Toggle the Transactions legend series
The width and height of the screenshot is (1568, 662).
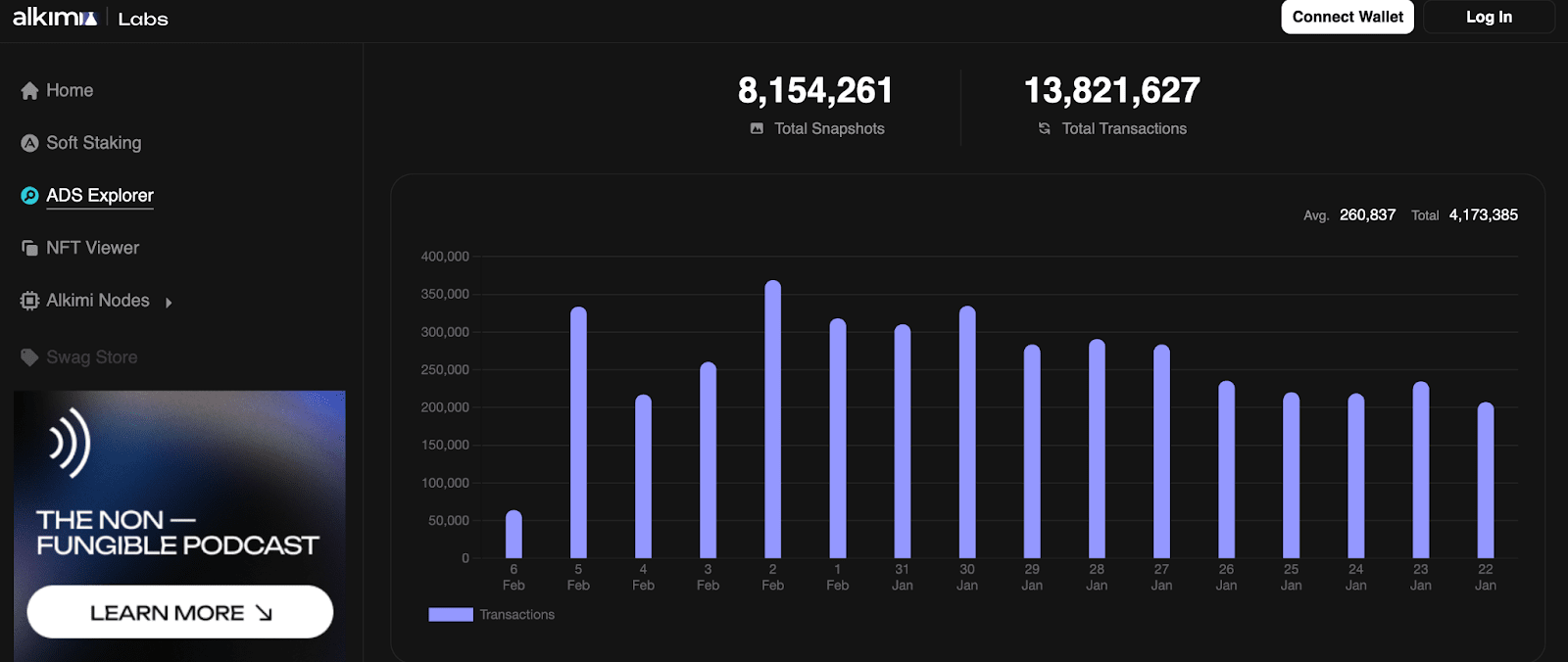516,615
